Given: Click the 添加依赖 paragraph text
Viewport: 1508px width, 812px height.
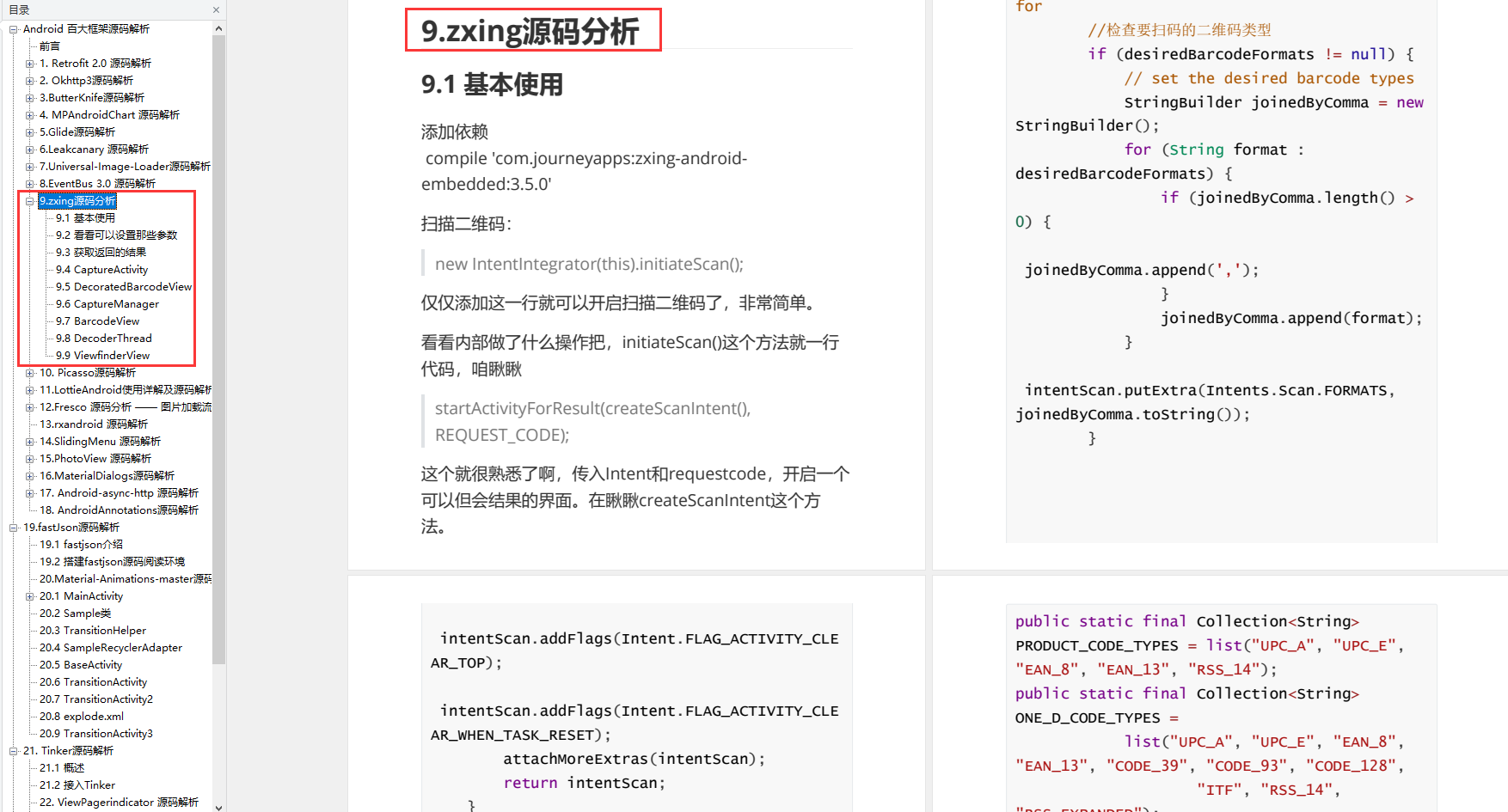Looking at the screenshot, I should pyautogui.click(x=455, y=131).
